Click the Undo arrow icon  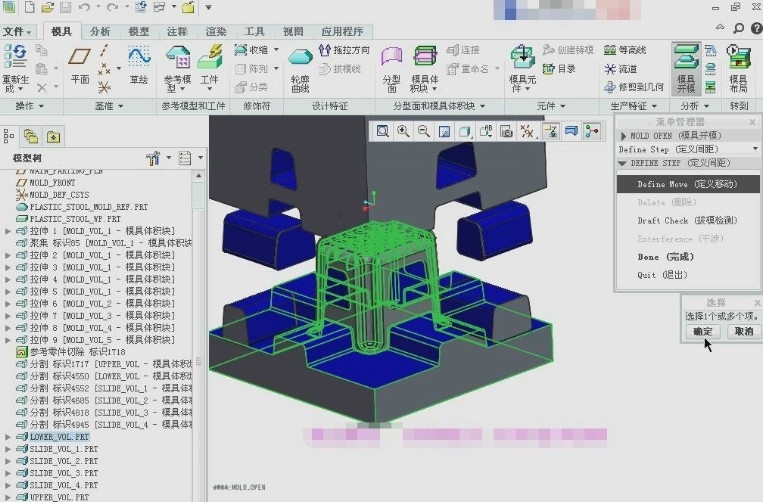click(x=84, y=7)
